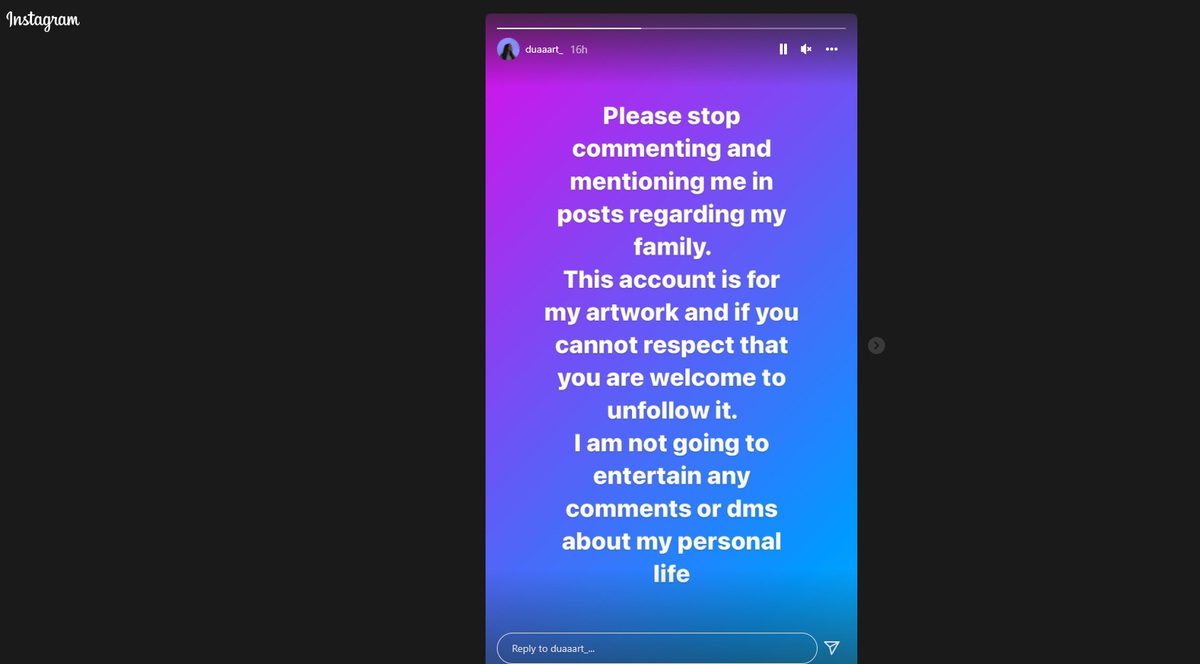Click the 'comments or dms' story line
Image resolution: width=1200 pixels, height=664 pixels.
(671, 508)
